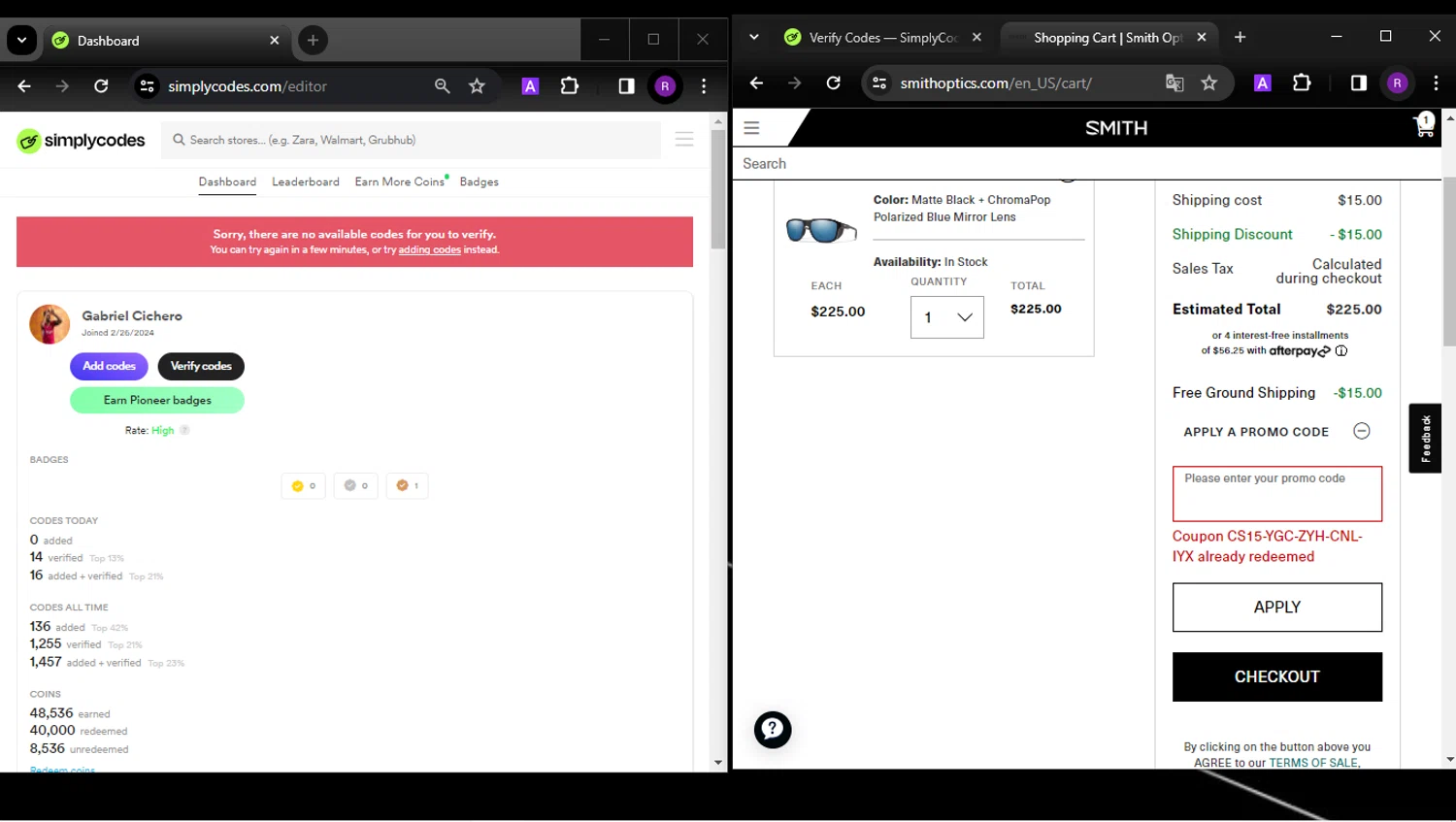
Task: Click the Add codes button
Action: point(109,366)
